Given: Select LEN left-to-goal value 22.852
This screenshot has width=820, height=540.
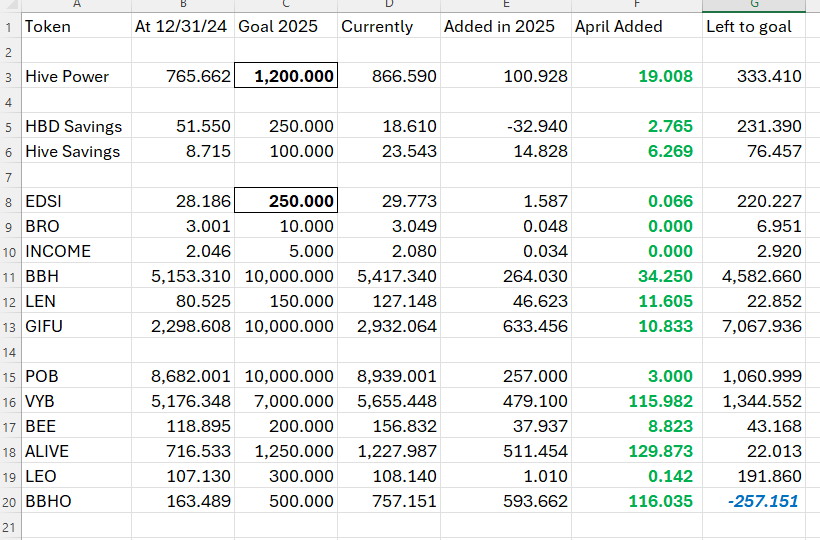Looking at the screenshot, I should click(754, 301).
